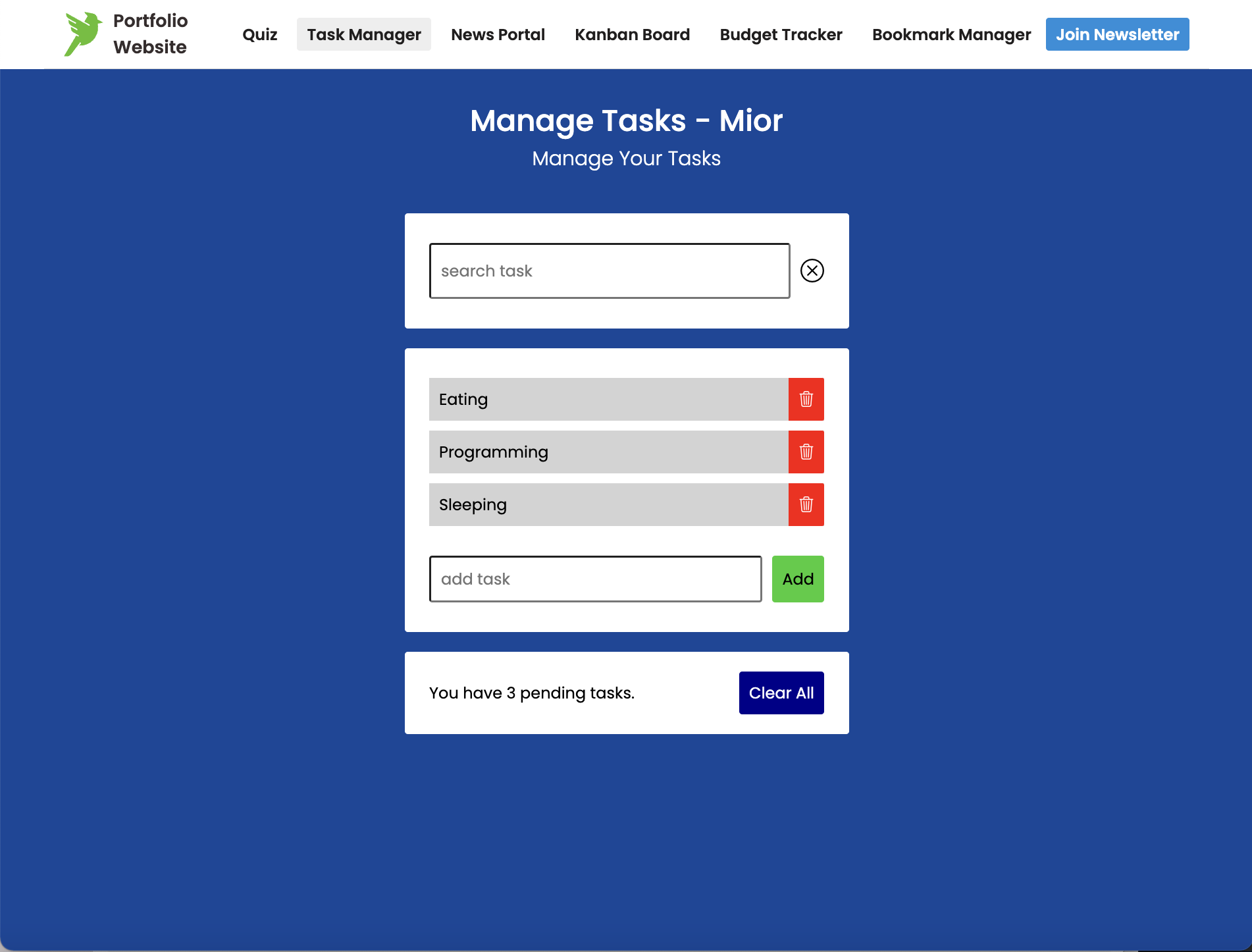Select the Programming task entry
The width and height of the screenshot is (1252, 952).
608,452
